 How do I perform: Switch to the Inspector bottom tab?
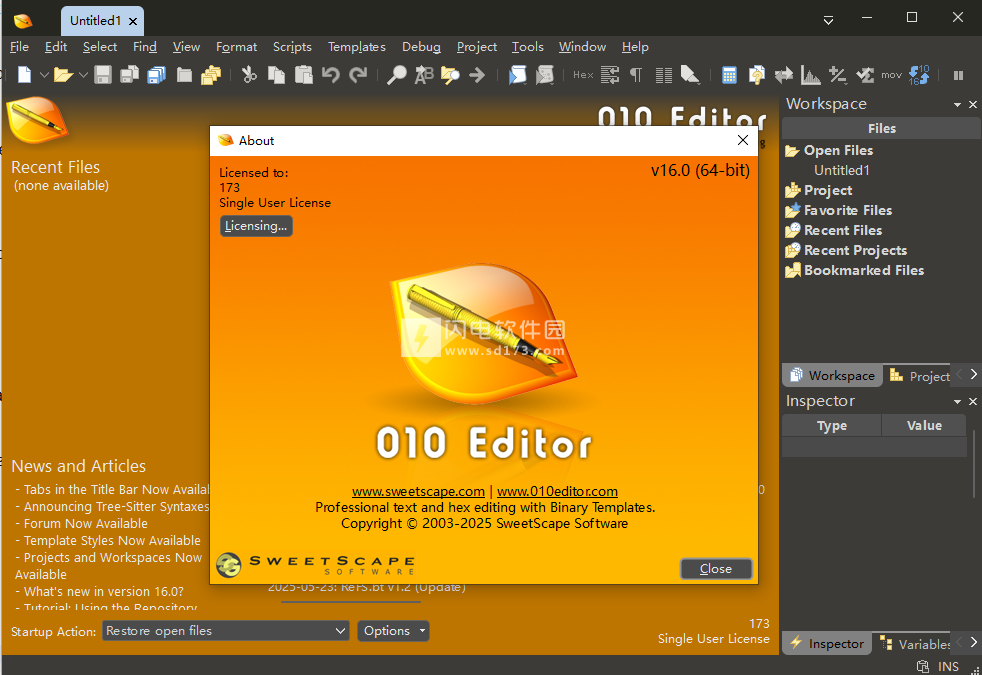point(827,643)
